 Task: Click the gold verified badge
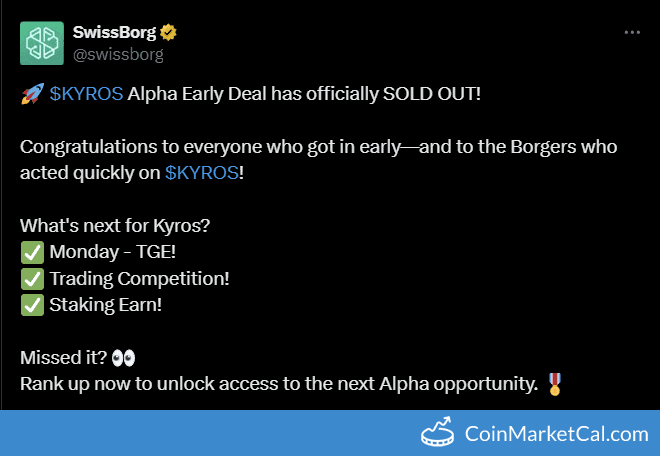(170, 32)
